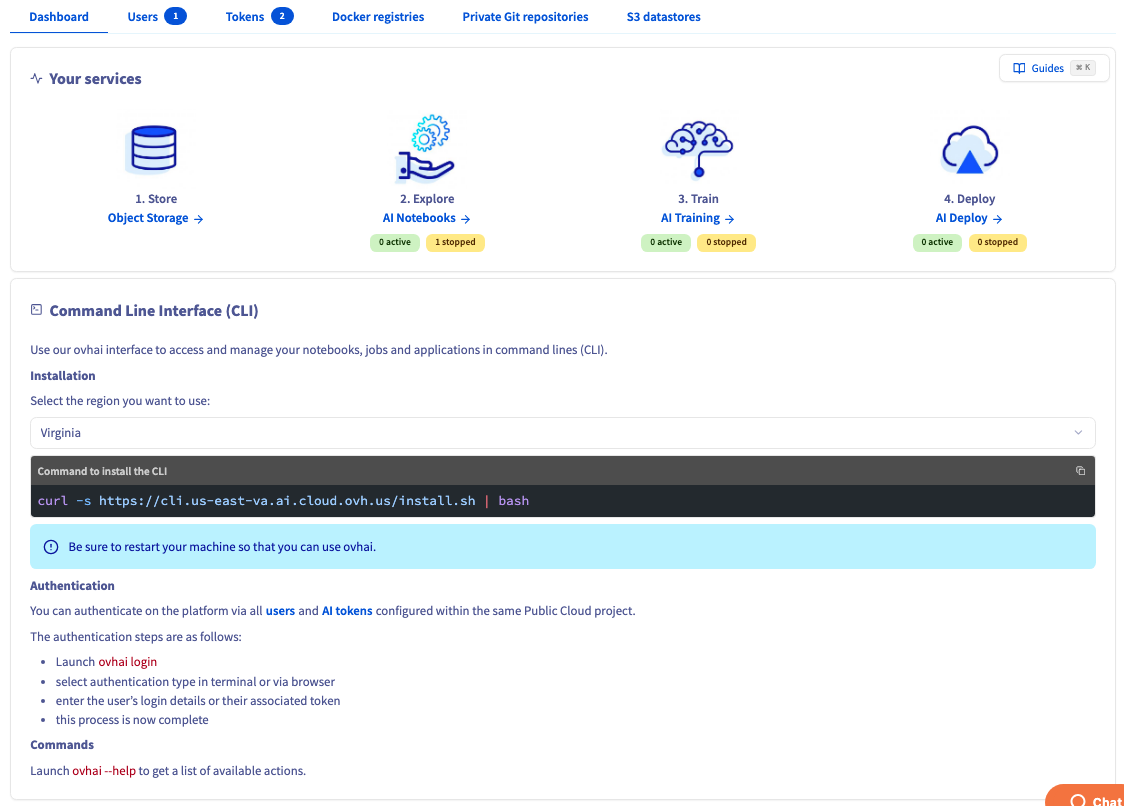Click the Object Storage database icon
Screen dimensions: 1124x806
(x=153, y=149)
